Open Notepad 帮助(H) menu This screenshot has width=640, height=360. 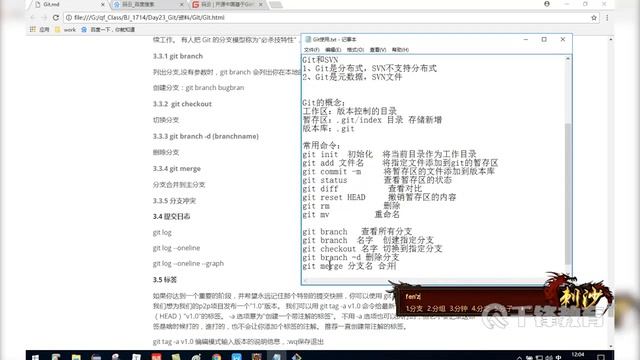point(400,50)
